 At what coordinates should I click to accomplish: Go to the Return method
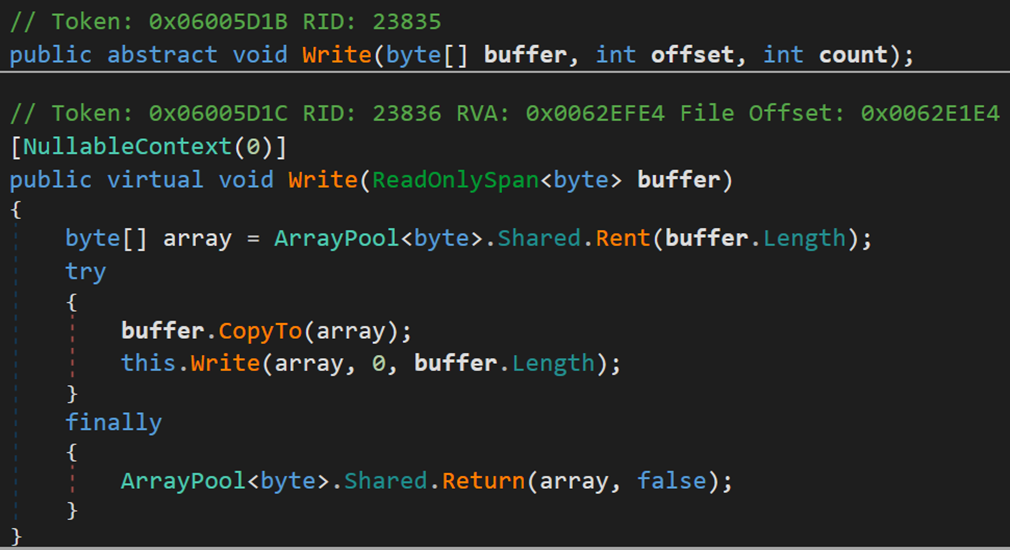pyautogui.click(x=484, y=481)
